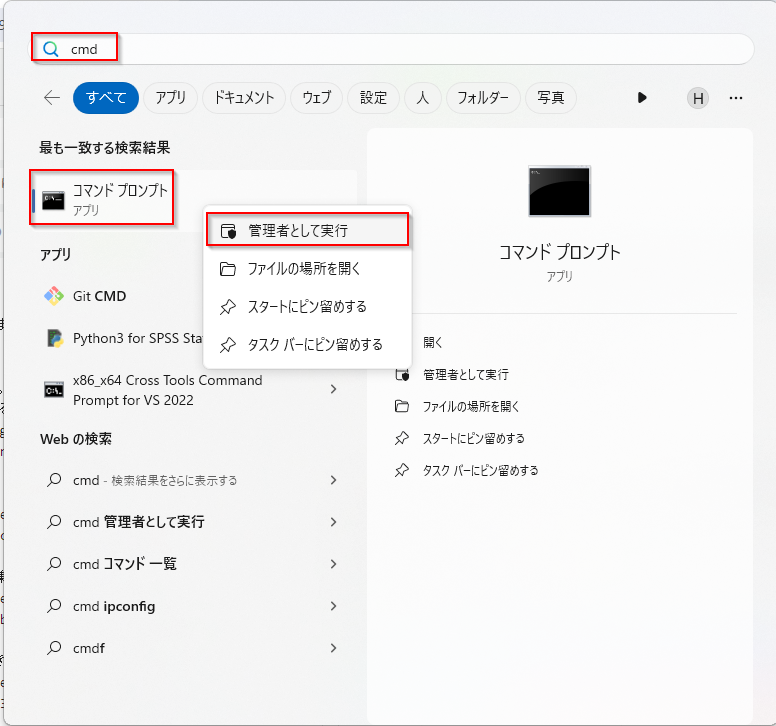Open the H user account avatar
776x726 pixels.
coord(698,98)
